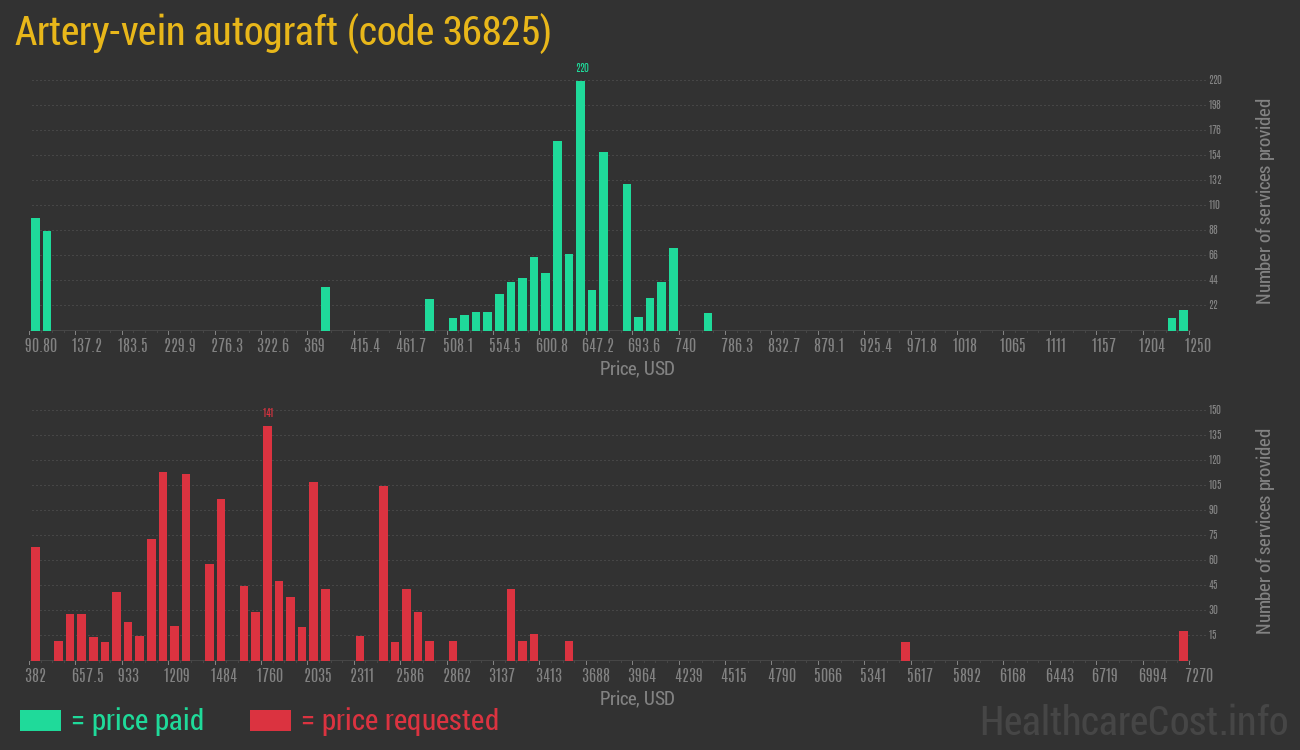Click the chart title Artery-vein autograft
Viewport: 1300px width, 750px height.
click(283, 32)
